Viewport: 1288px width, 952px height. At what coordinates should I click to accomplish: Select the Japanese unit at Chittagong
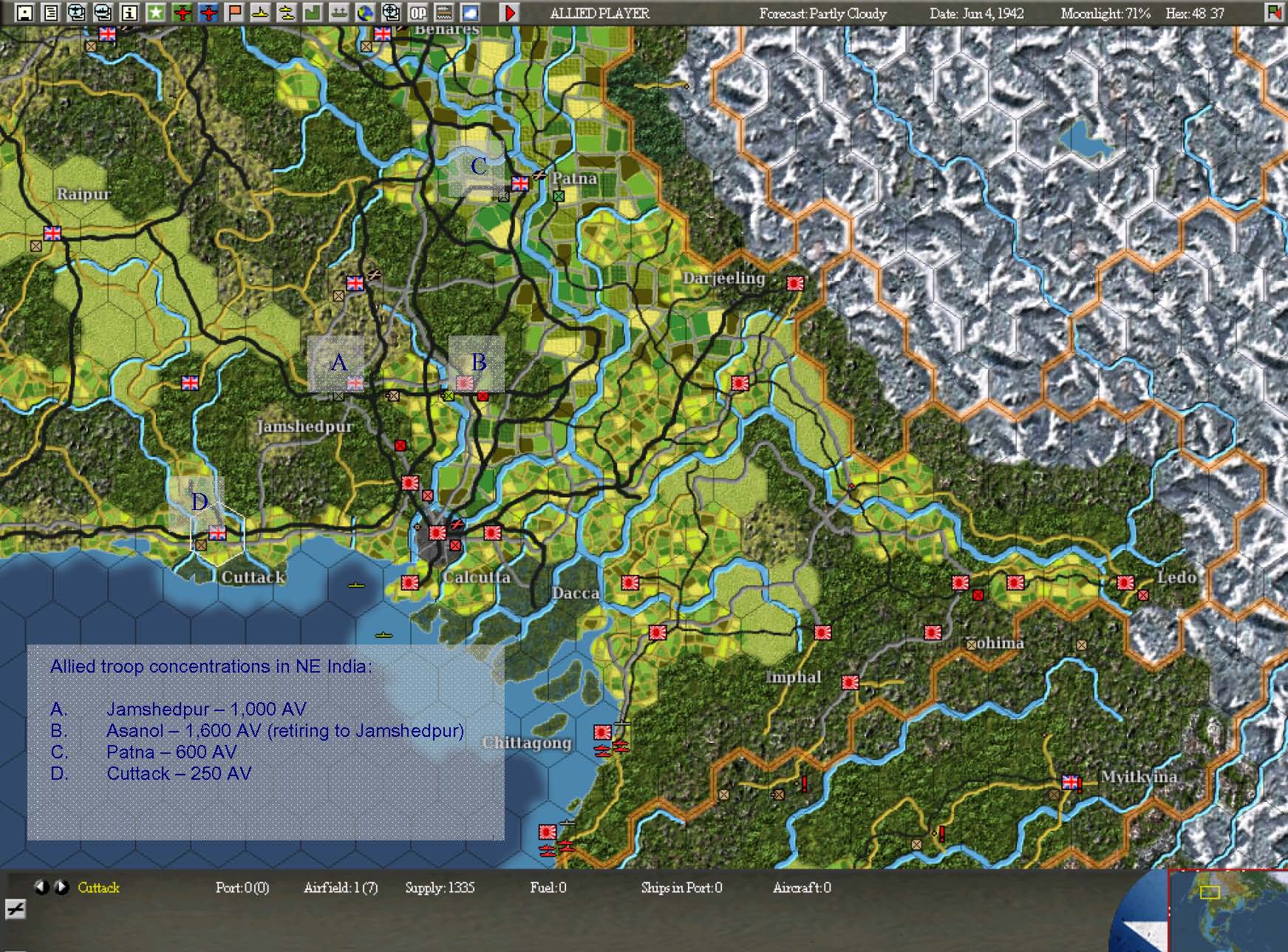click(602, 732)
